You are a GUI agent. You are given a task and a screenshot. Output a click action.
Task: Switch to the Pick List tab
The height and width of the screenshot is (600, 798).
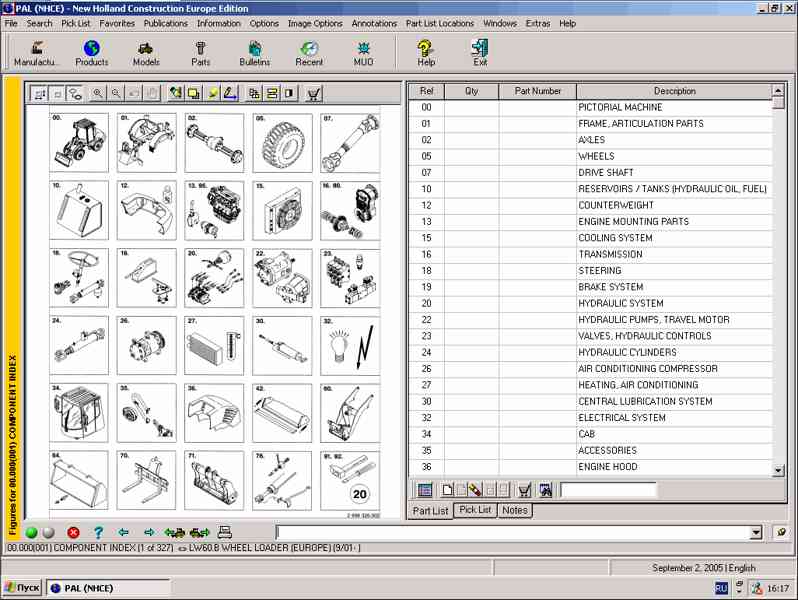[475, 509]
